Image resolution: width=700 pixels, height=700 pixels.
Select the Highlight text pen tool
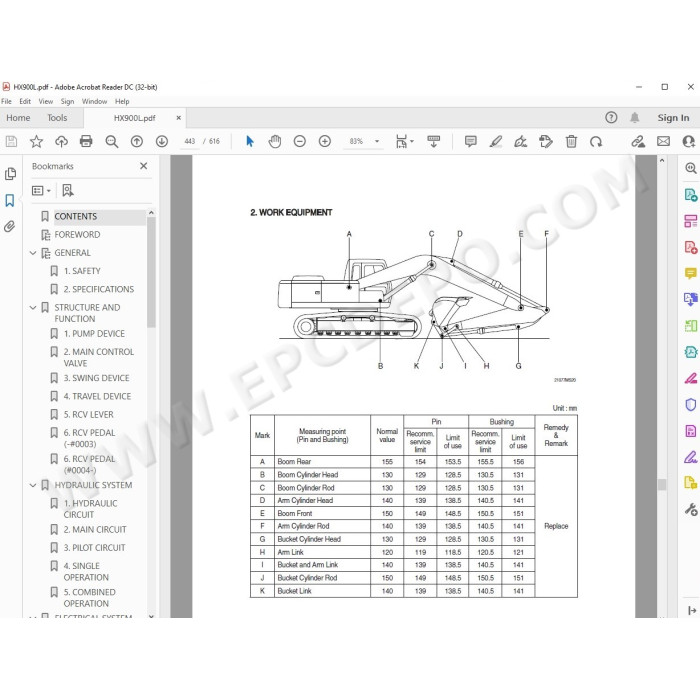click(x=496, y=142)
